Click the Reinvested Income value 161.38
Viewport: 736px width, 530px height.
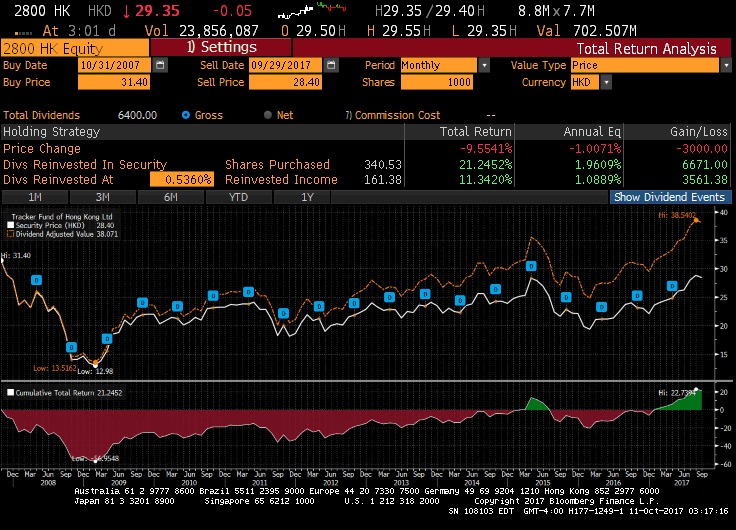pos(383,180)
